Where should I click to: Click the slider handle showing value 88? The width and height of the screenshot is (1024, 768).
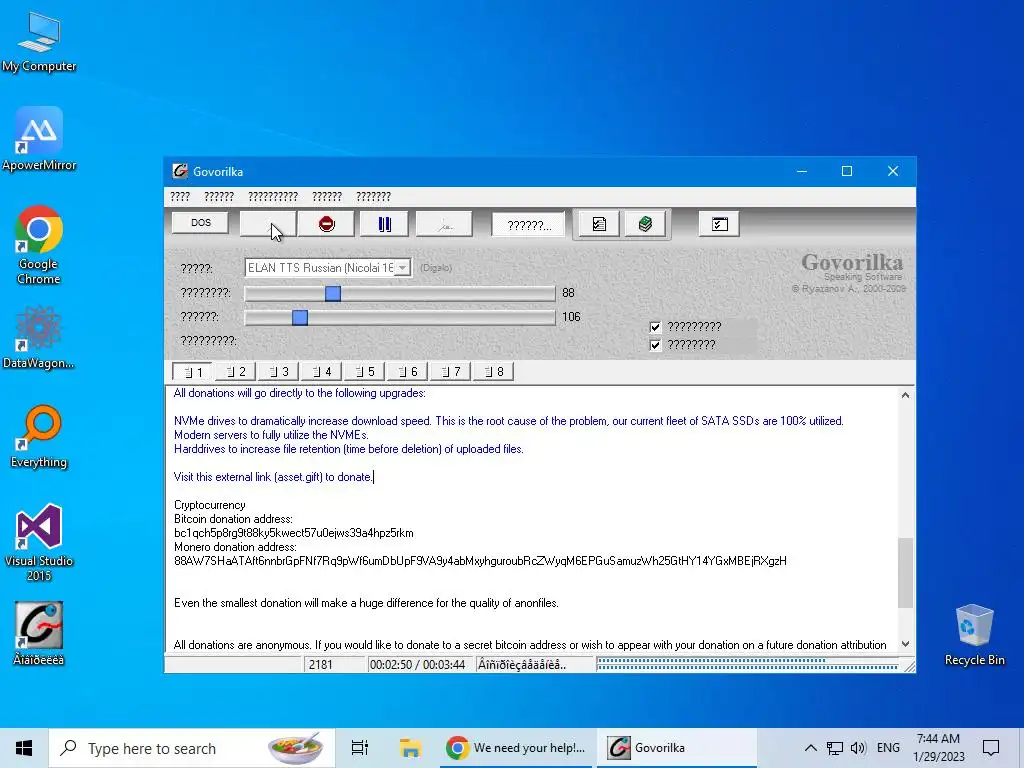pyautogui.click(x=333, y=293)
